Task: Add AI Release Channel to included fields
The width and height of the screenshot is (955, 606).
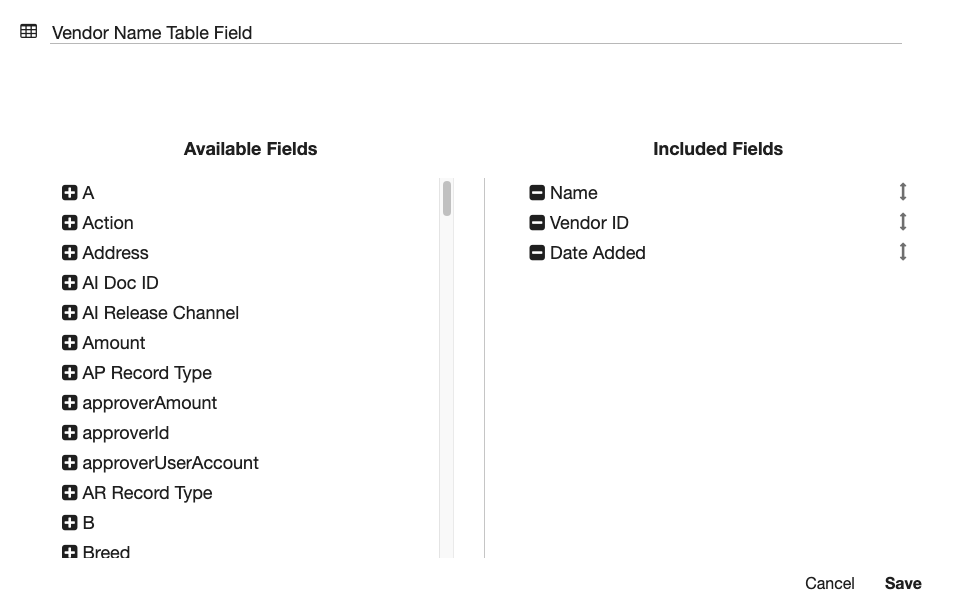Action: pyautogui.click(x=68, y=313)
